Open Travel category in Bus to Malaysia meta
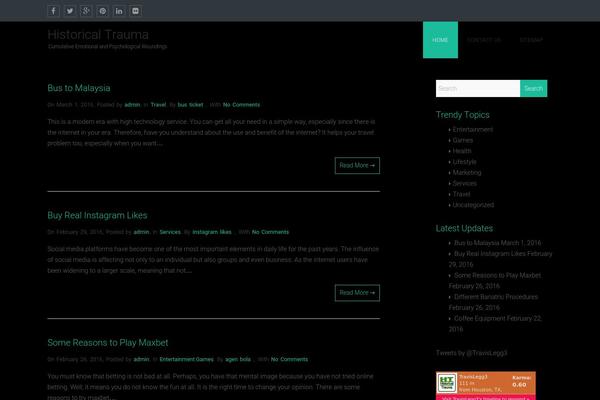 pos(158,105)
